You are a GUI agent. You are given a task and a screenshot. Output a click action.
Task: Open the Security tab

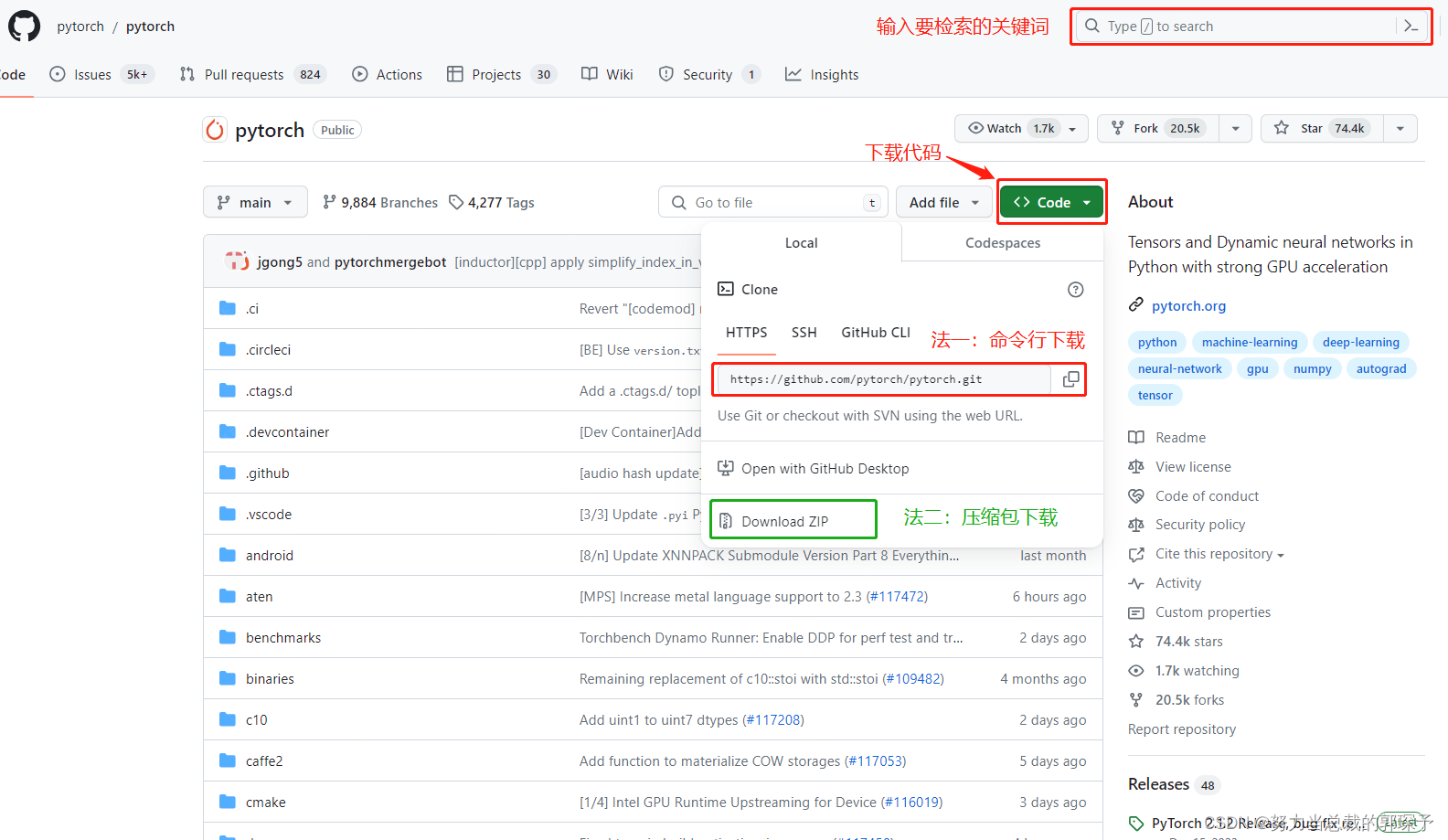709,75
